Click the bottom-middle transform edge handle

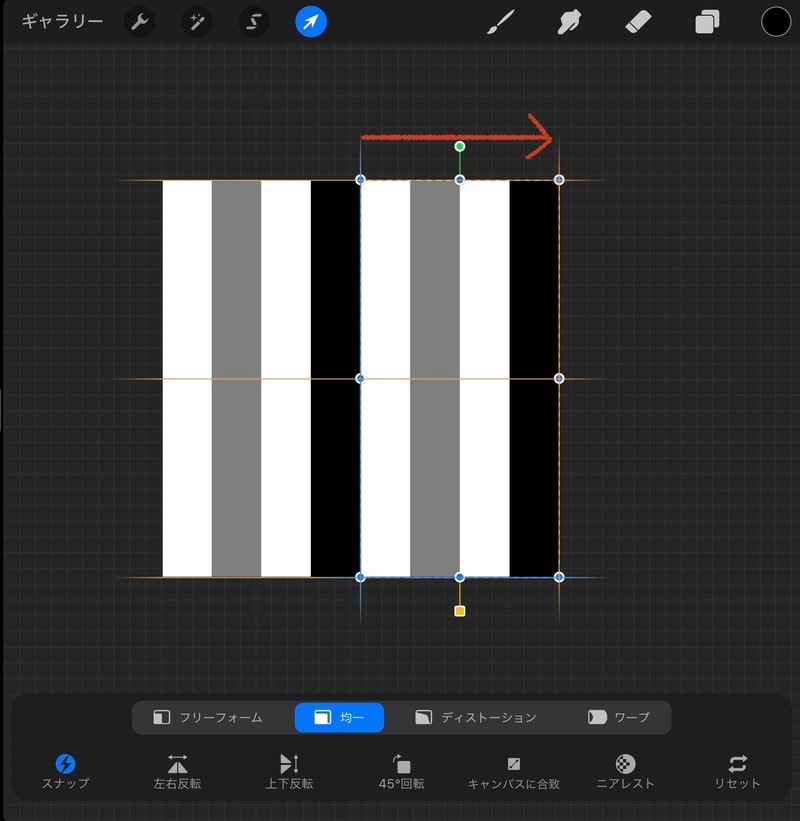(460, 577)
